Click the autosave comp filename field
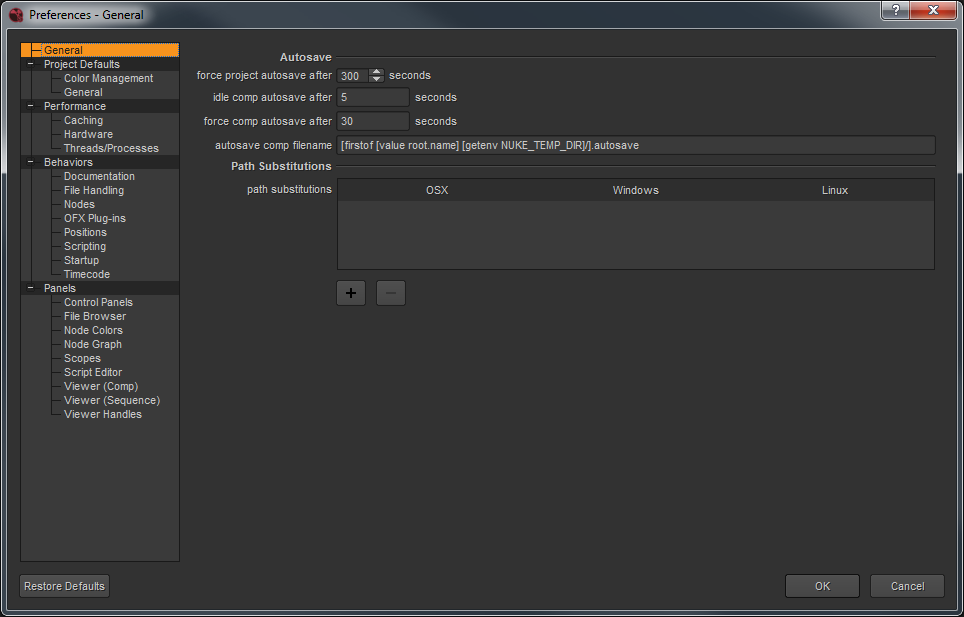Screen dimensions: 964x617 click(635, 145)
